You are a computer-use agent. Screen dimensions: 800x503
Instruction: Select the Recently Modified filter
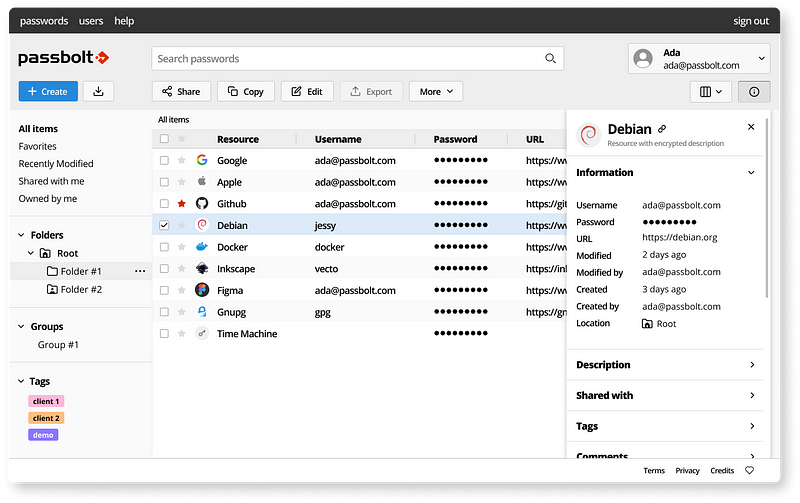(x=56, y=164)
